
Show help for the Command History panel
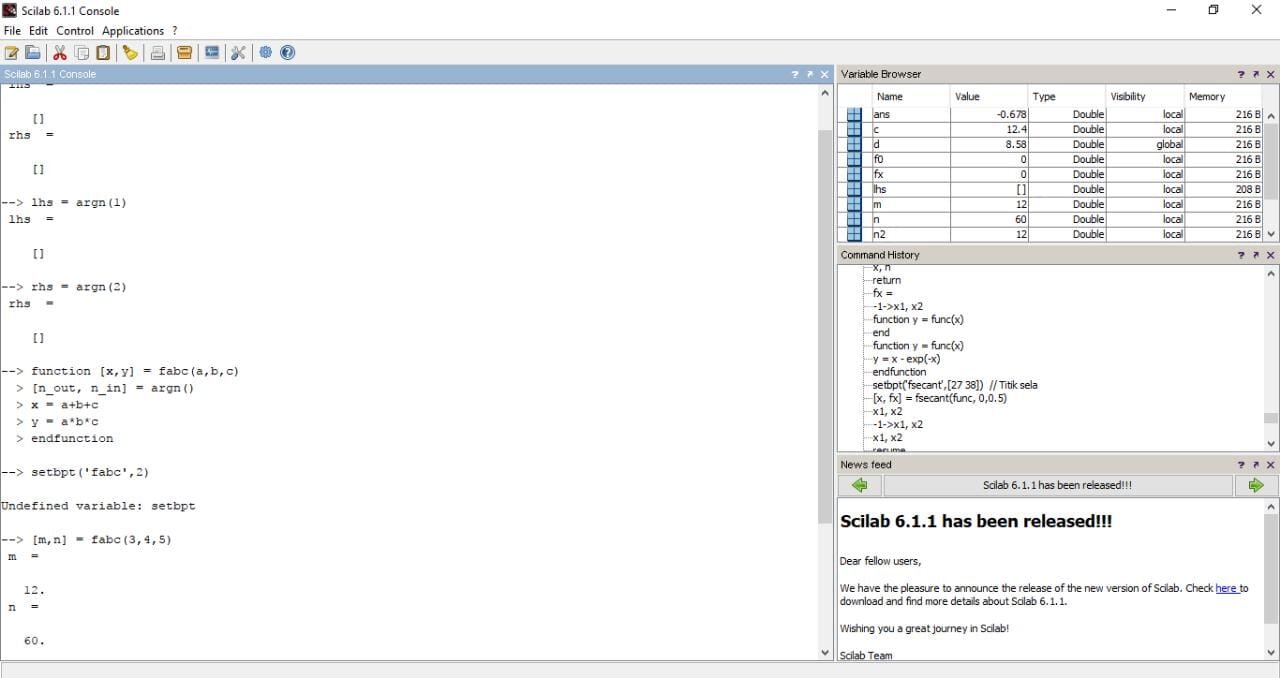point(1241,256)
